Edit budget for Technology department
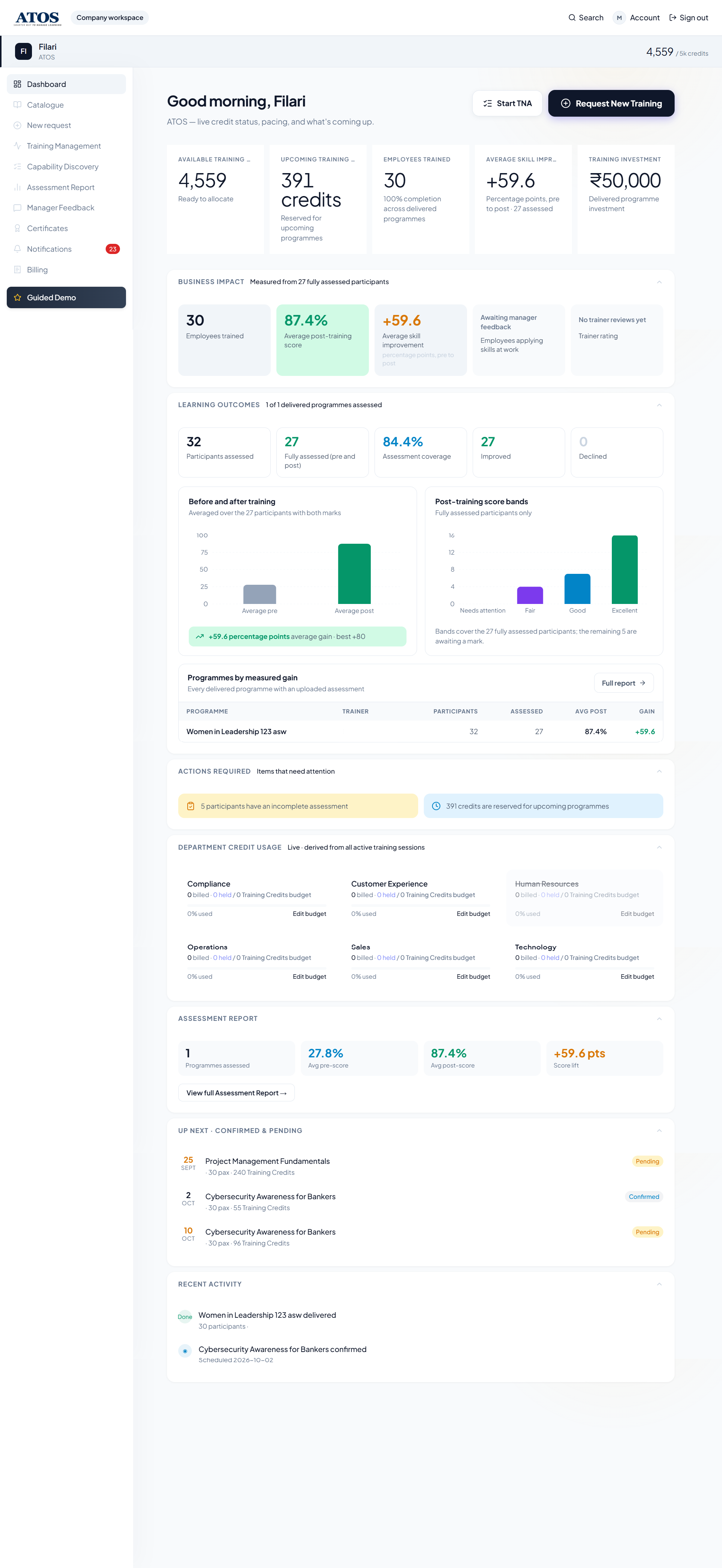The width and height of the screenshot is (722, 1568). pos(637,976)
